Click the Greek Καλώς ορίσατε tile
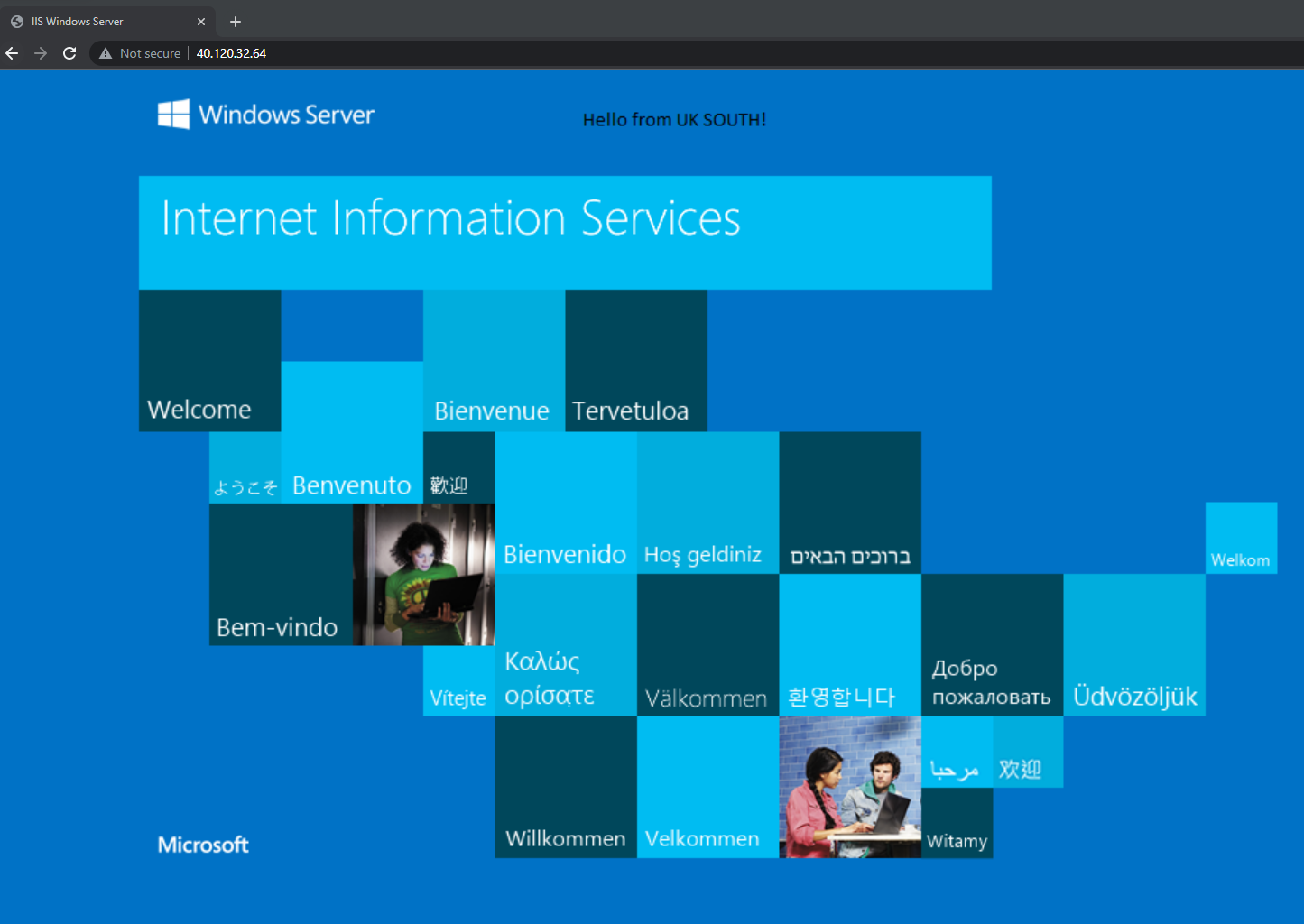Screen dimensions: 1304x924 pyautogui.click(x=566, y=645)
